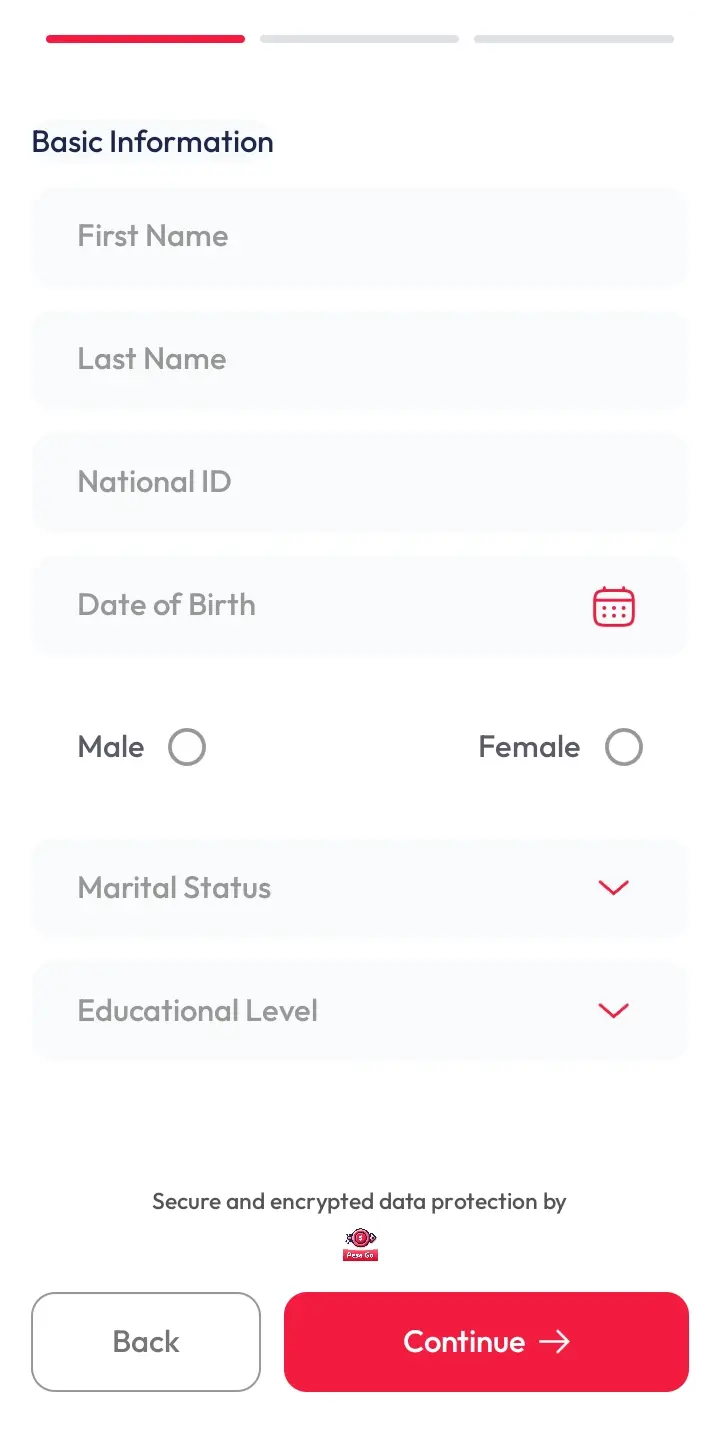Select the Female radio button
Screen dimensions: 716x1450
(x=624, y=747)
